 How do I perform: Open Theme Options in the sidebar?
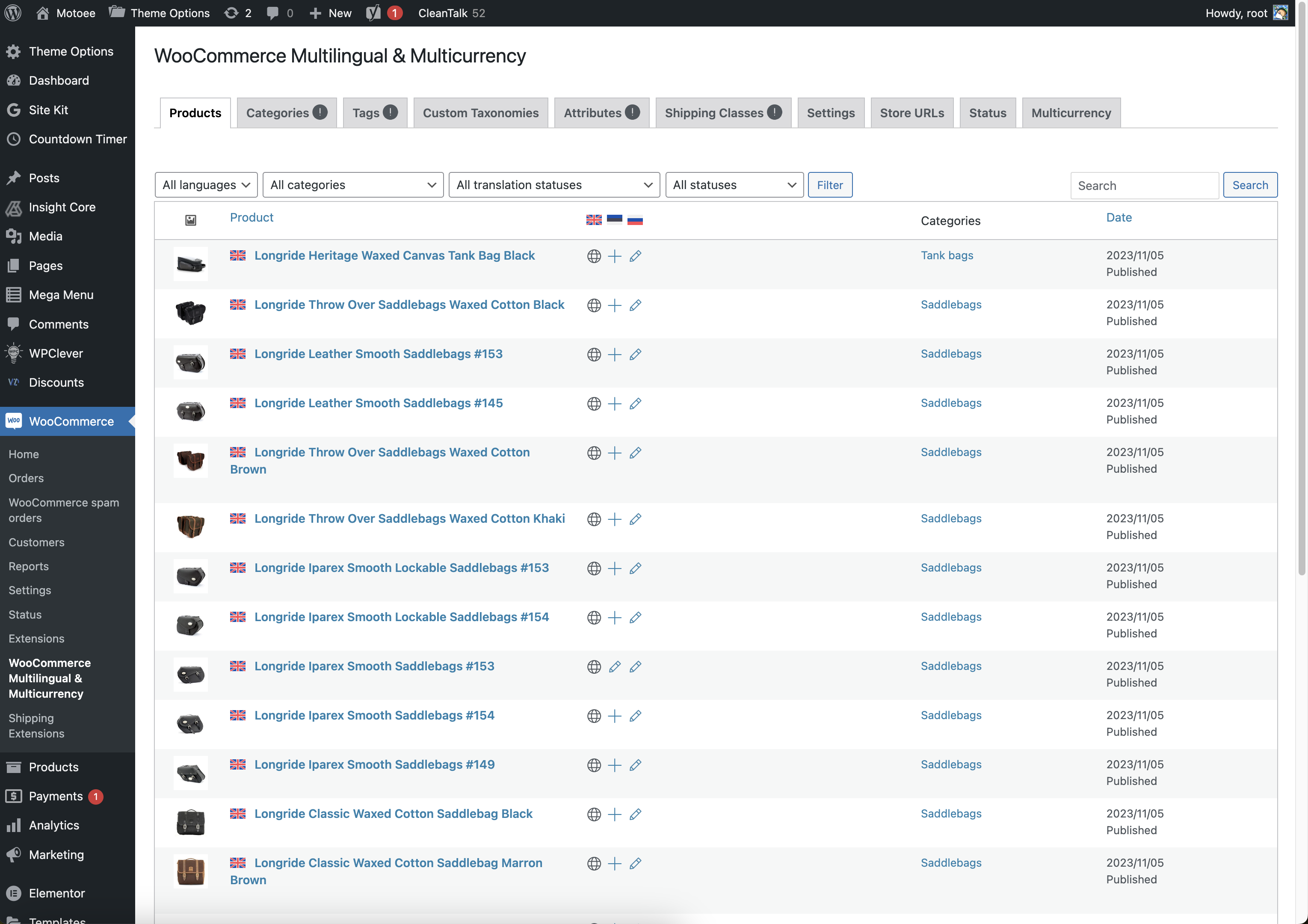pyautogui.click(x=67, y=51)
